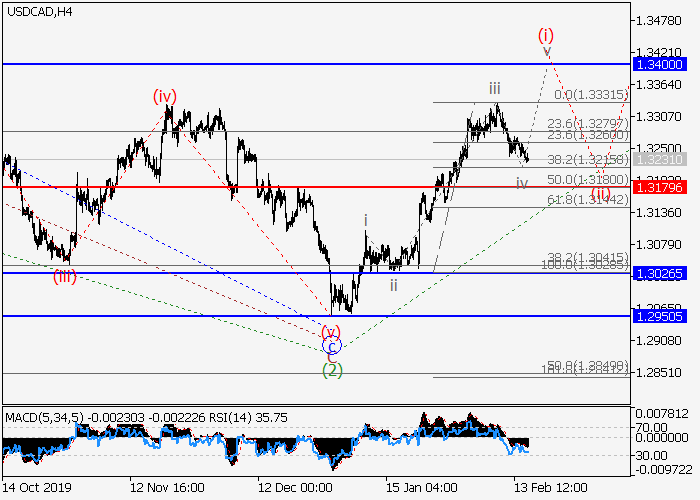Select the green (2) wave label

333,369
